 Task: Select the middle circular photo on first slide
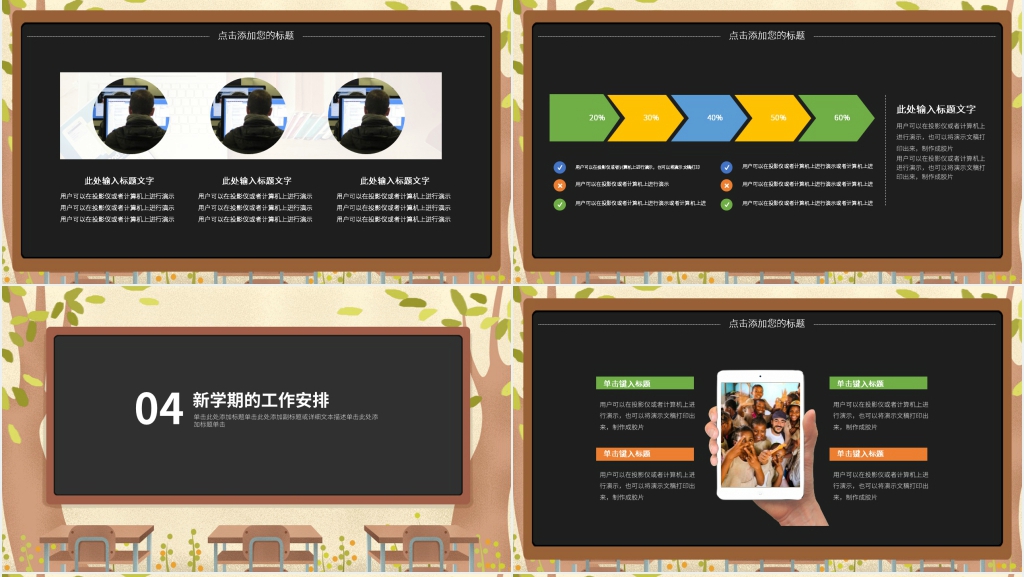coord(248,114)
